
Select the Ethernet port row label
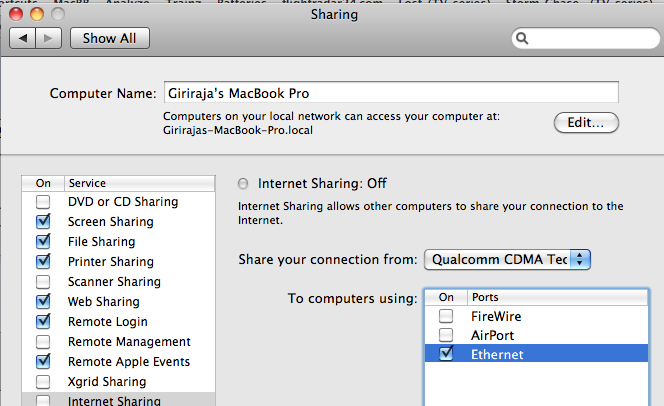click(x=497, y=354)
